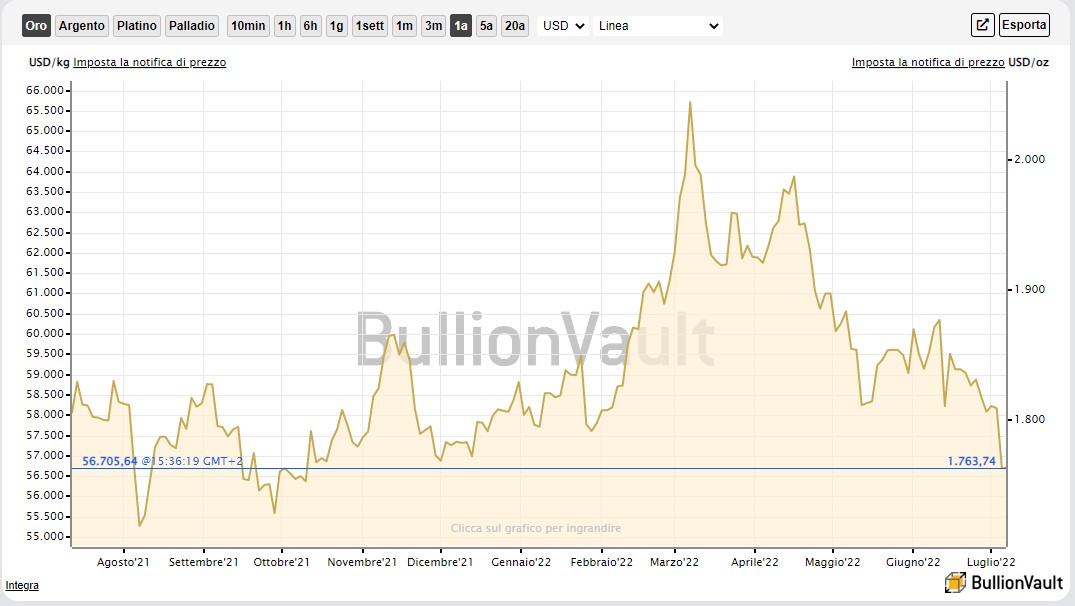This screenshot has height=606, width=1075.
Task: Click the Maggio'22 x-axis label
Action: tap(832, 562)
